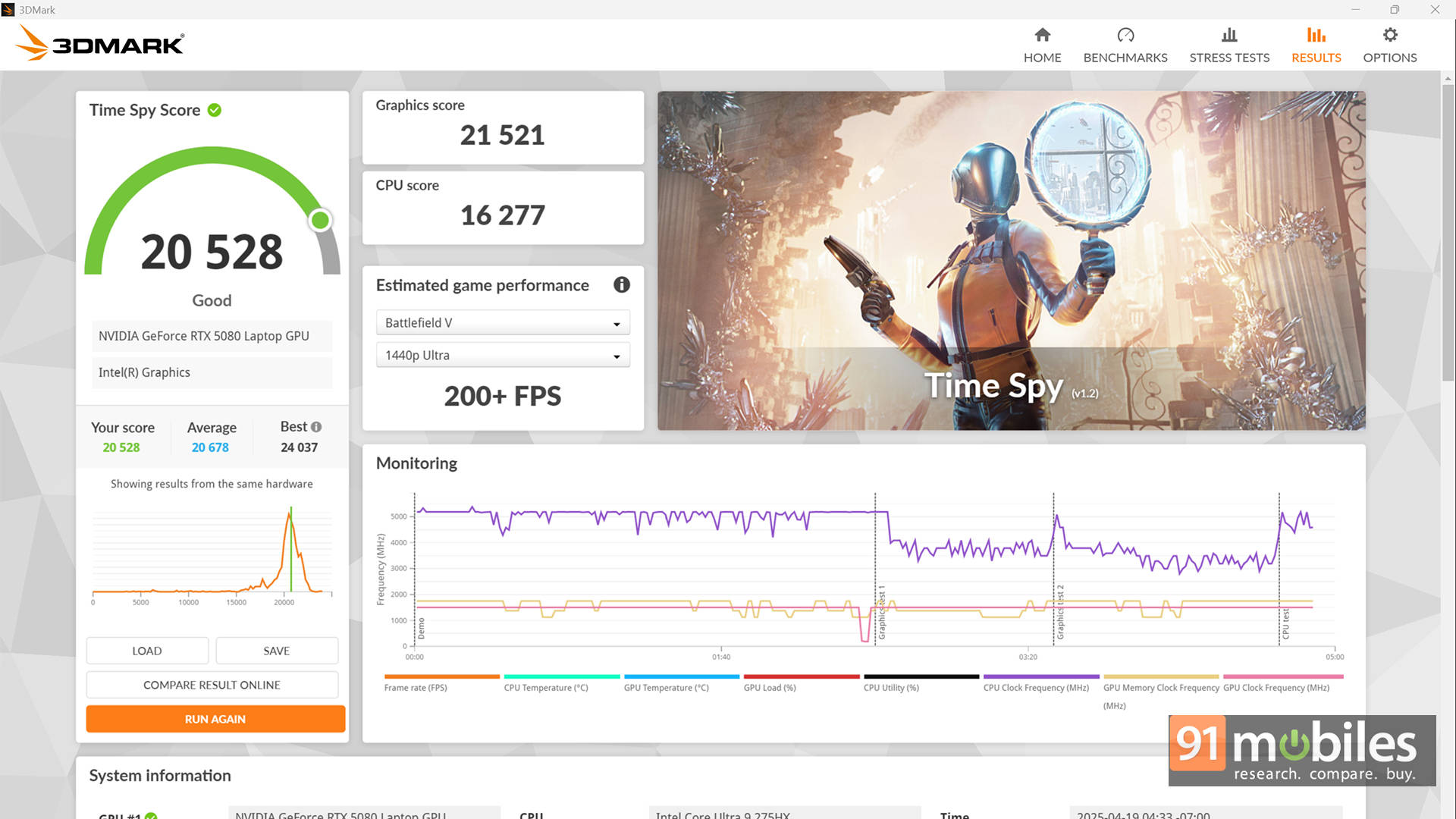Screen dimensions: 1456x819
Task: Click Your score value 20 528
Action: point(121,447)
